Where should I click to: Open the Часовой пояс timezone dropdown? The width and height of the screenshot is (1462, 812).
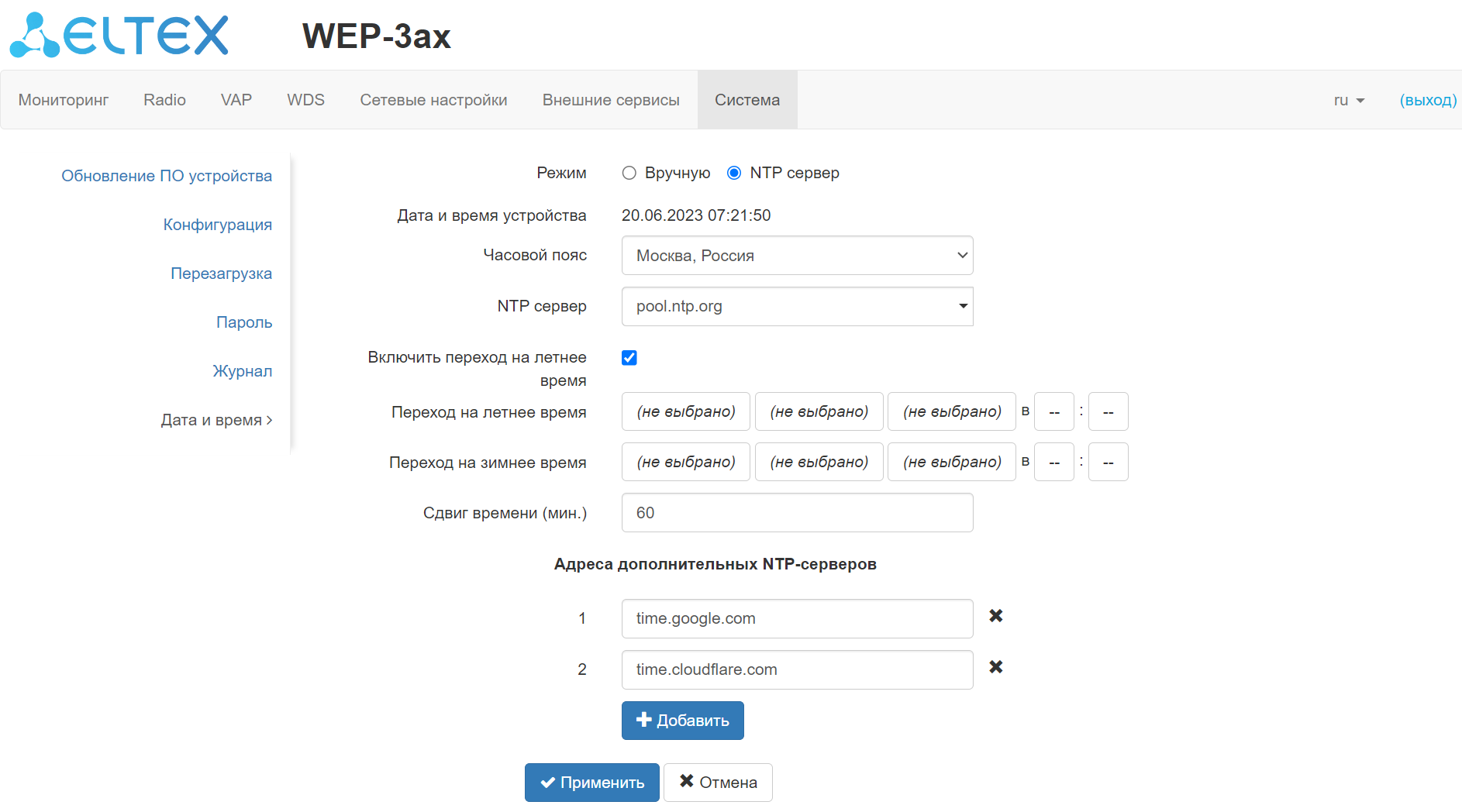click(797, 256)
